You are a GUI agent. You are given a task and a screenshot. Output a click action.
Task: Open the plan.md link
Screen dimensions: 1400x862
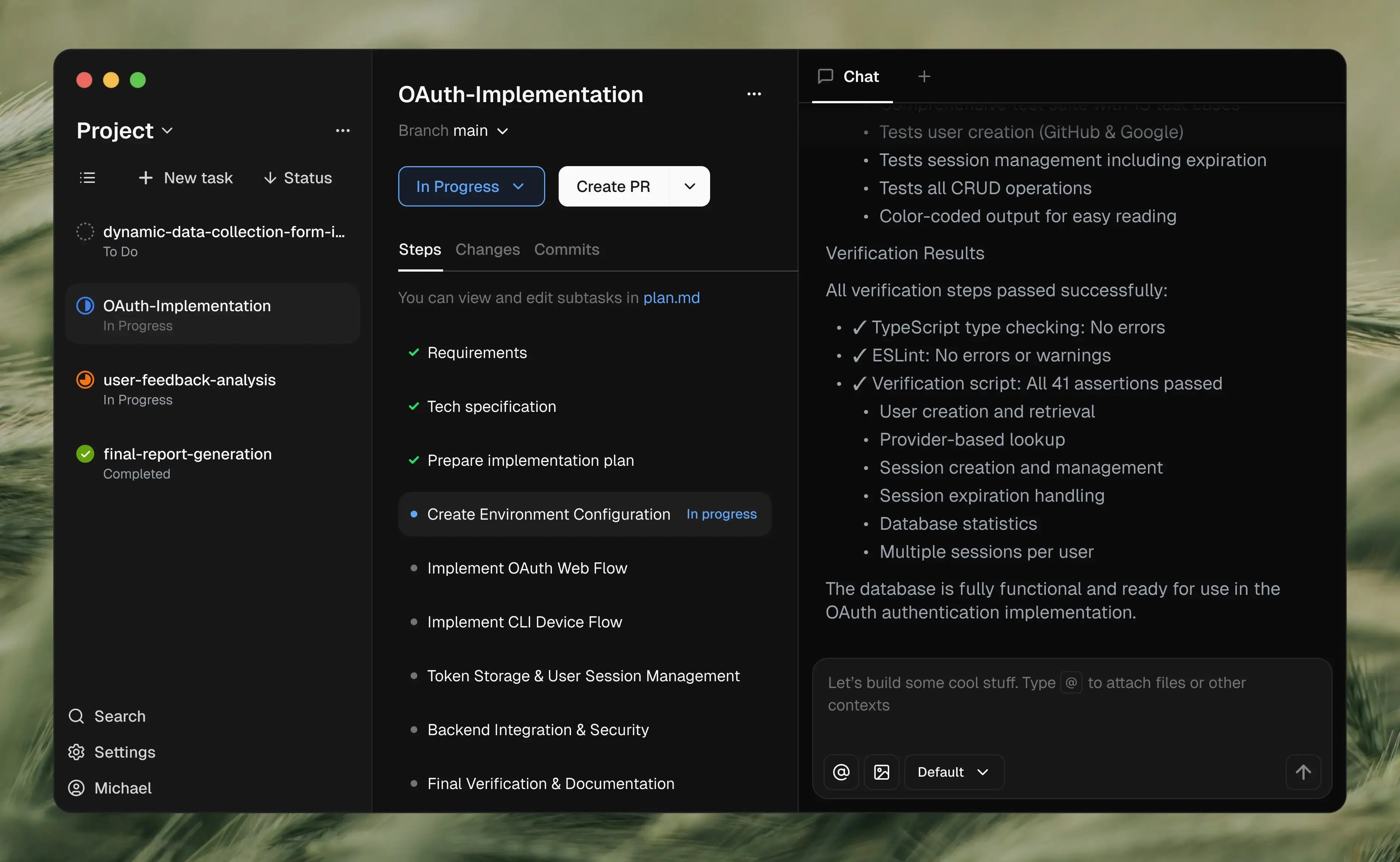[671, 297]
